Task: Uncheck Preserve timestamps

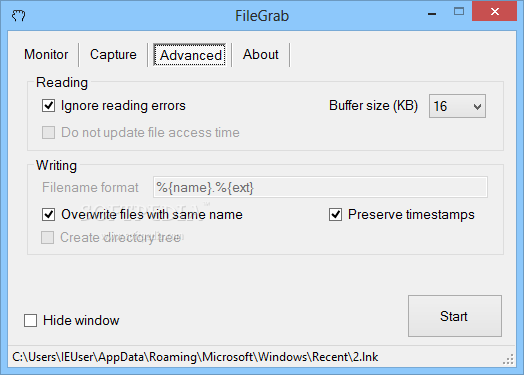Action: (x=336, y=215)
